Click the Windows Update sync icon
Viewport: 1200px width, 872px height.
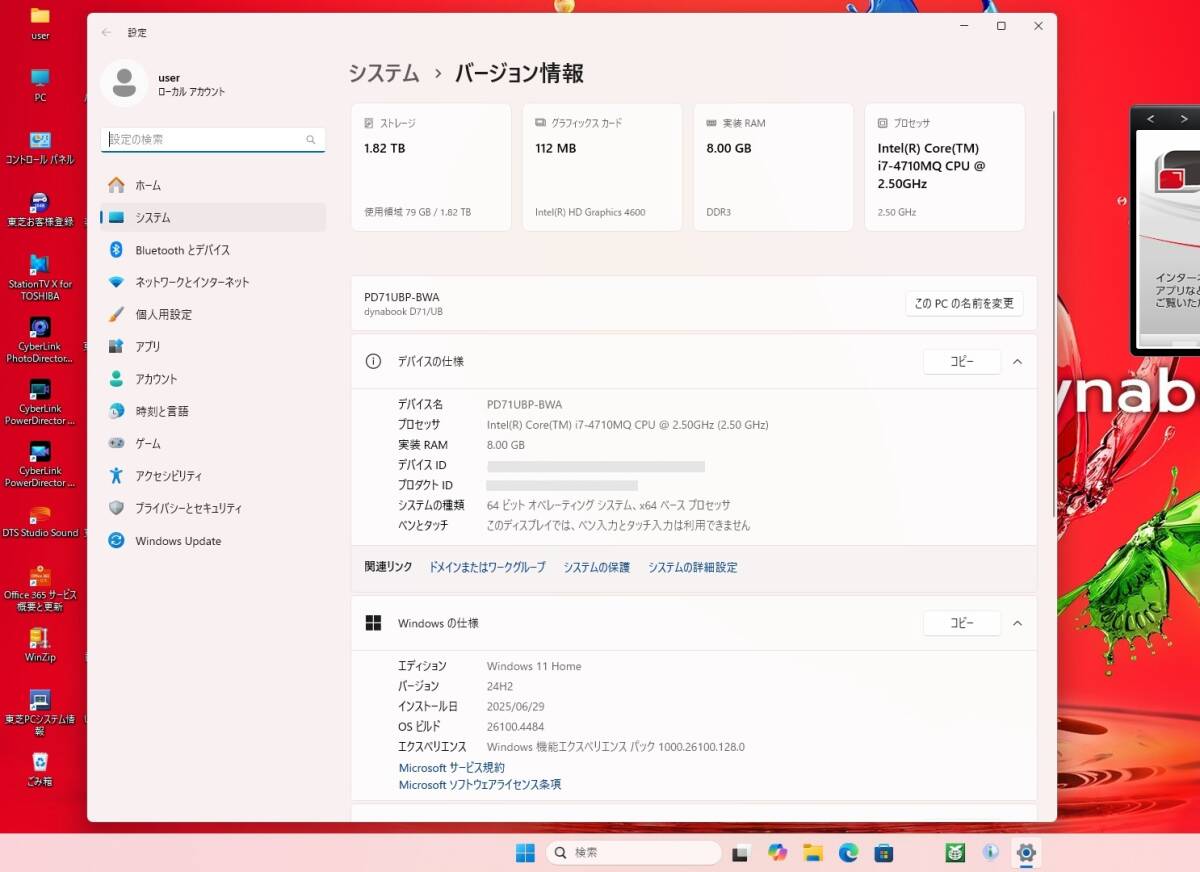click(x=116, y=541)
